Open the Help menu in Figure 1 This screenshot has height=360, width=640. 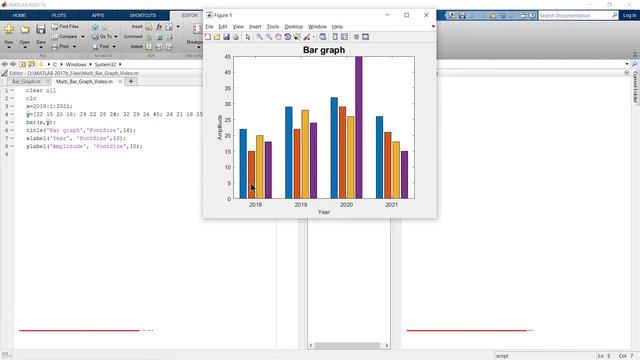tap(337, 27)
